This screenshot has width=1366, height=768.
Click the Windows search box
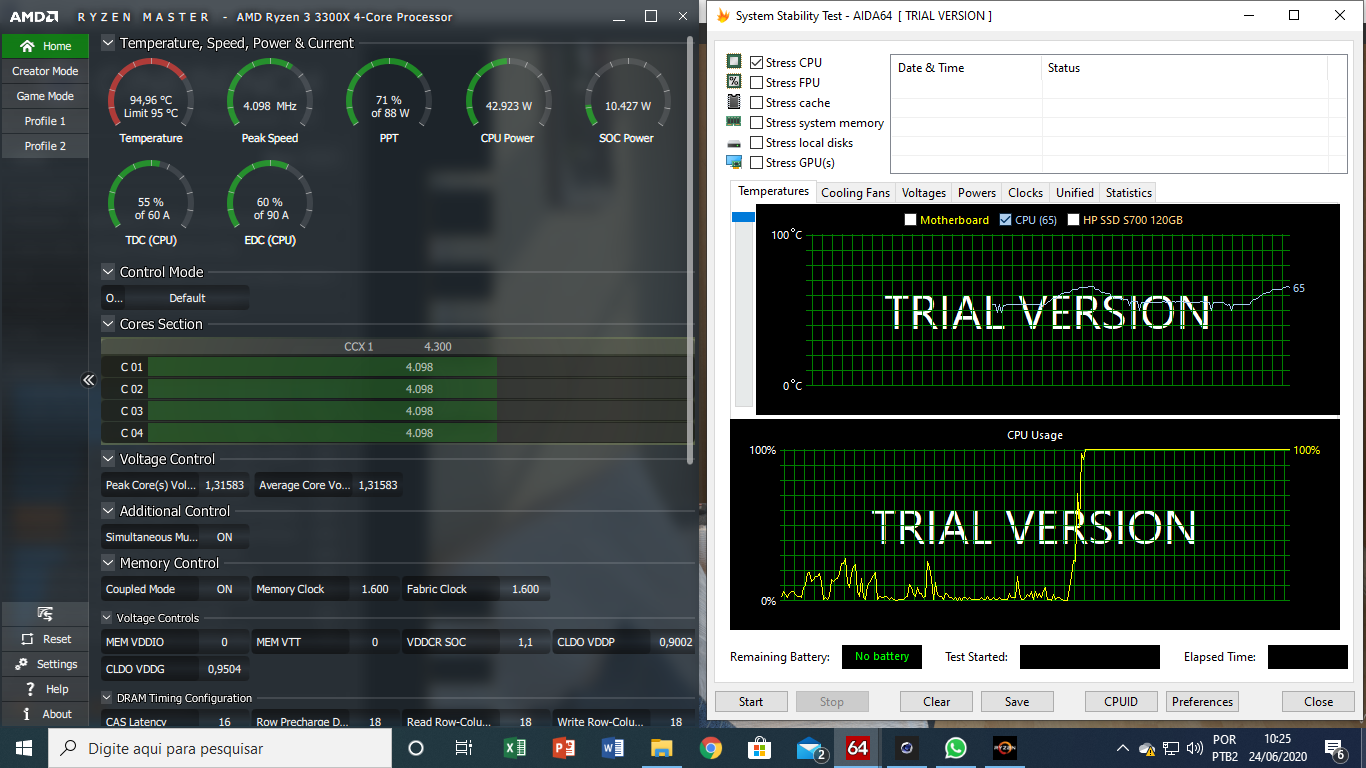(219, 748)
